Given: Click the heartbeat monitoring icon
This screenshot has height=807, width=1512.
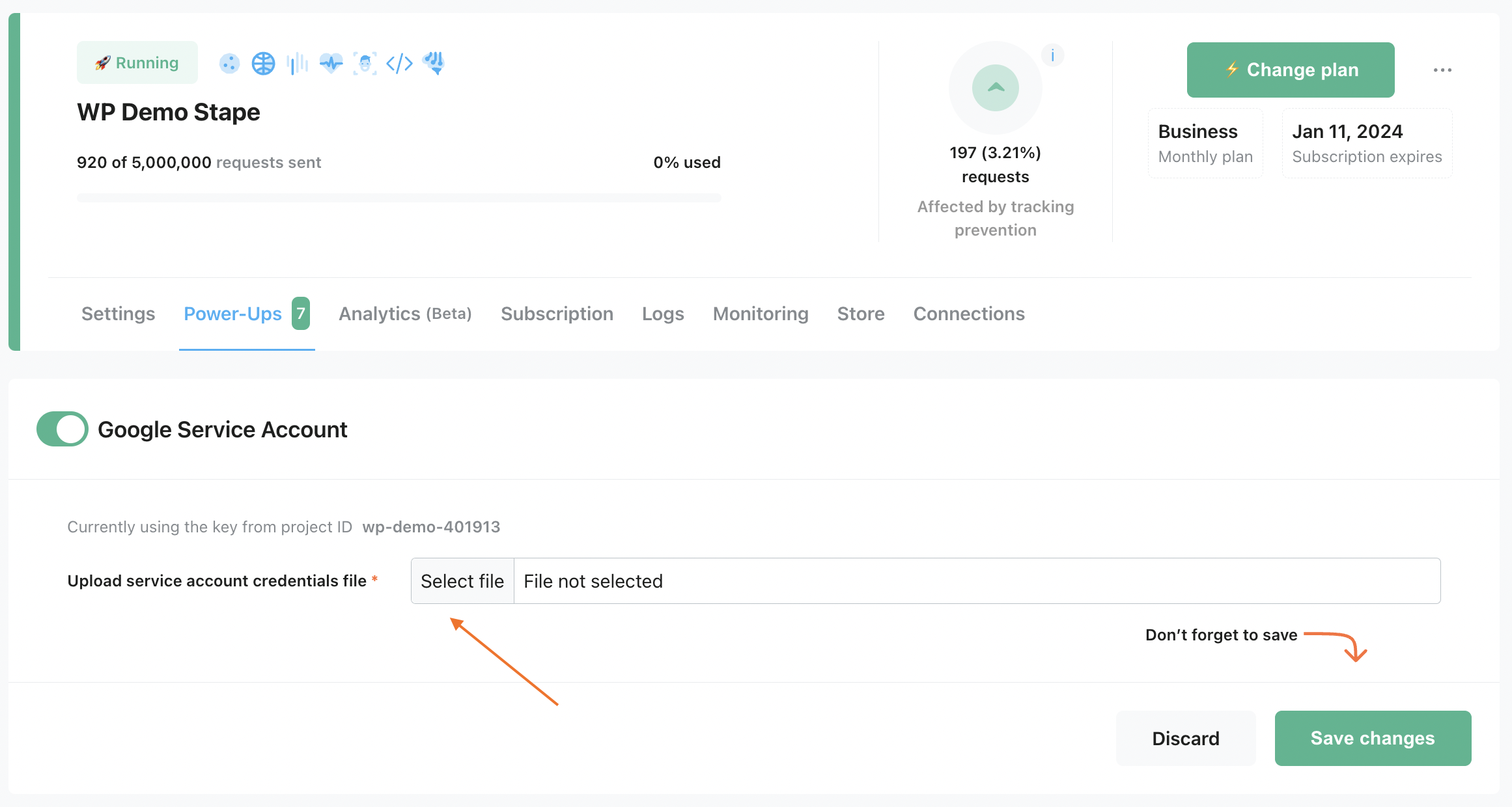Looking at the screenshot, I should [x=332, y=63].
